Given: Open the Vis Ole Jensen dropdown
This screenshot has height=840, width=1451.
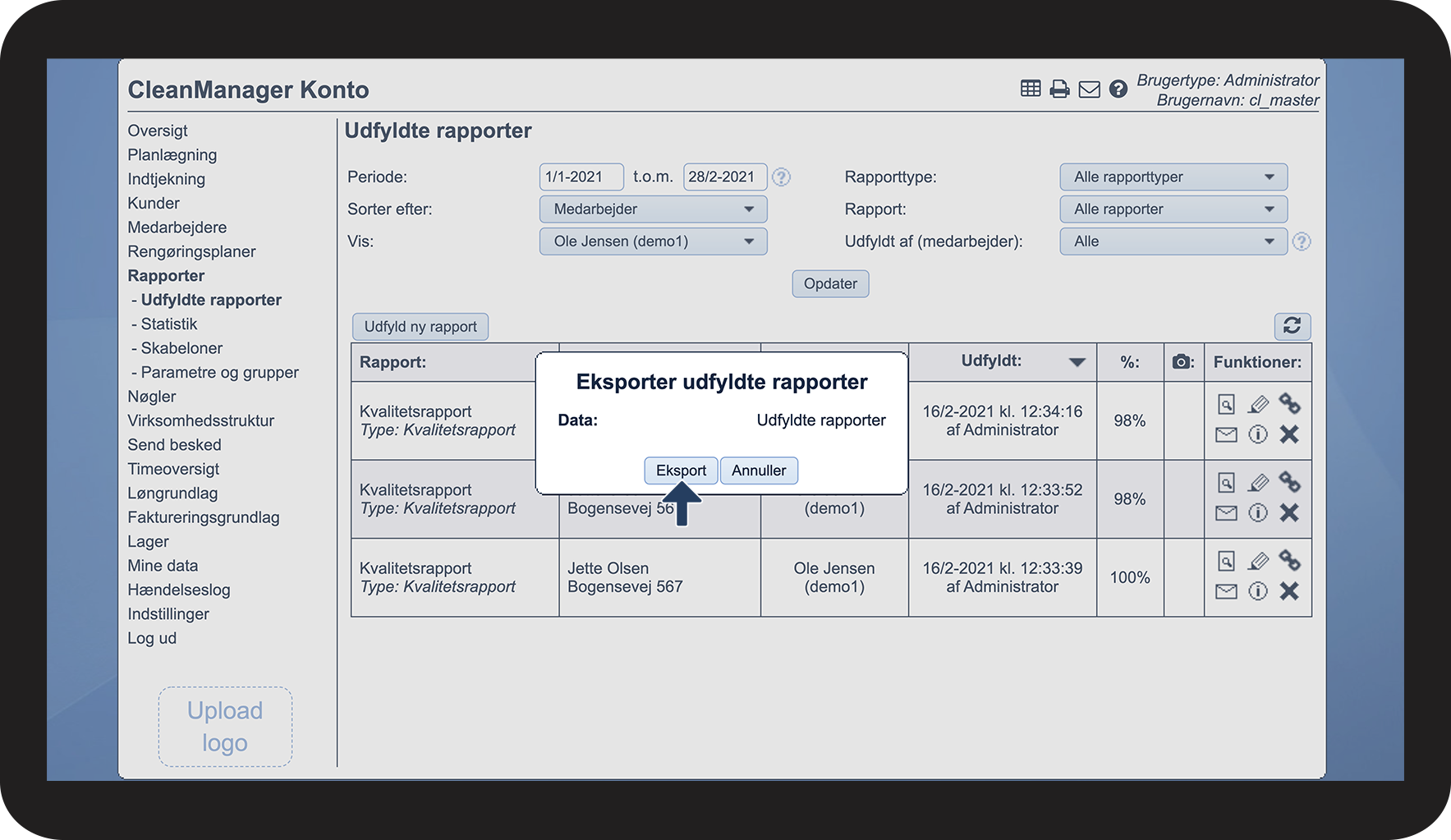Looking at the screenshot, I should click(653, 241).
